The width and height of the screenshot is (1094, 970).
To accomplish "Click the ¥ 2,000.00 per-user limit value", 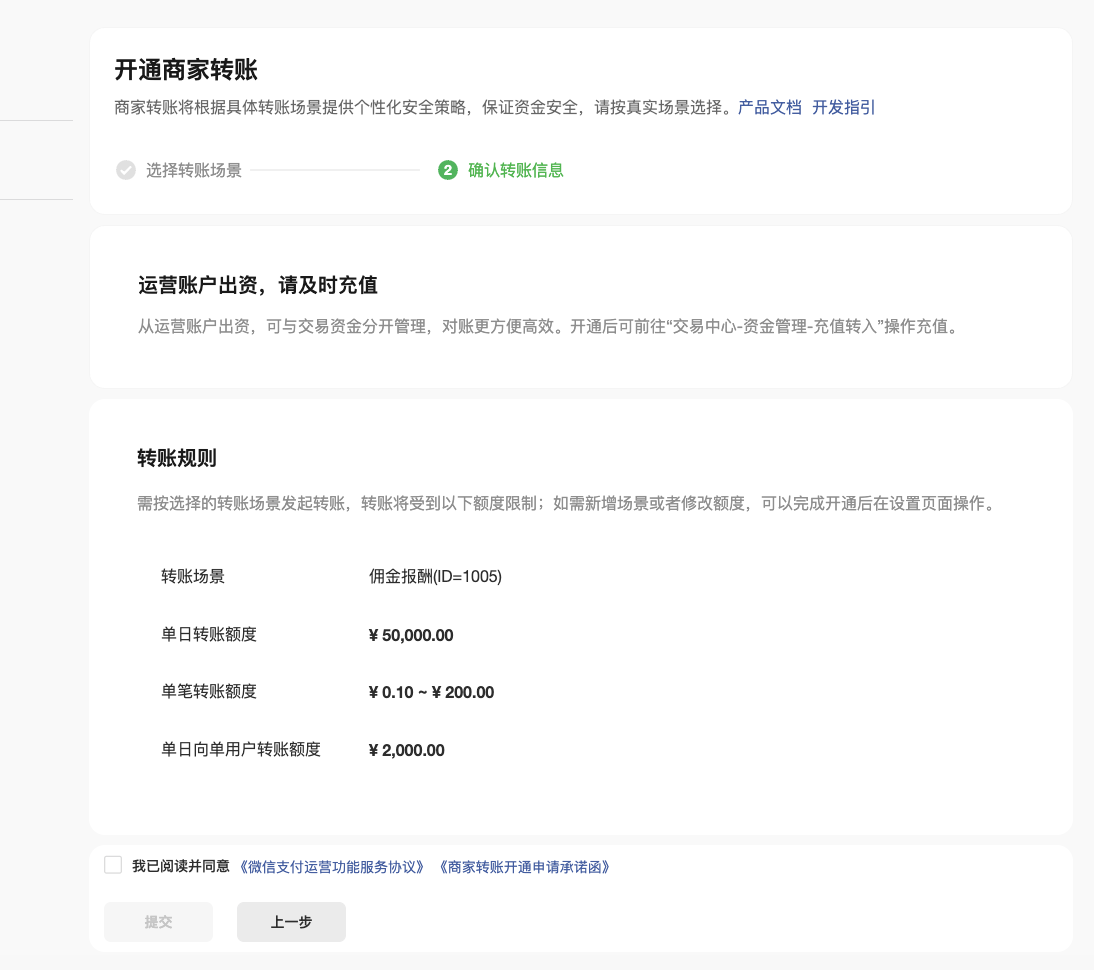I will [406, 750].
